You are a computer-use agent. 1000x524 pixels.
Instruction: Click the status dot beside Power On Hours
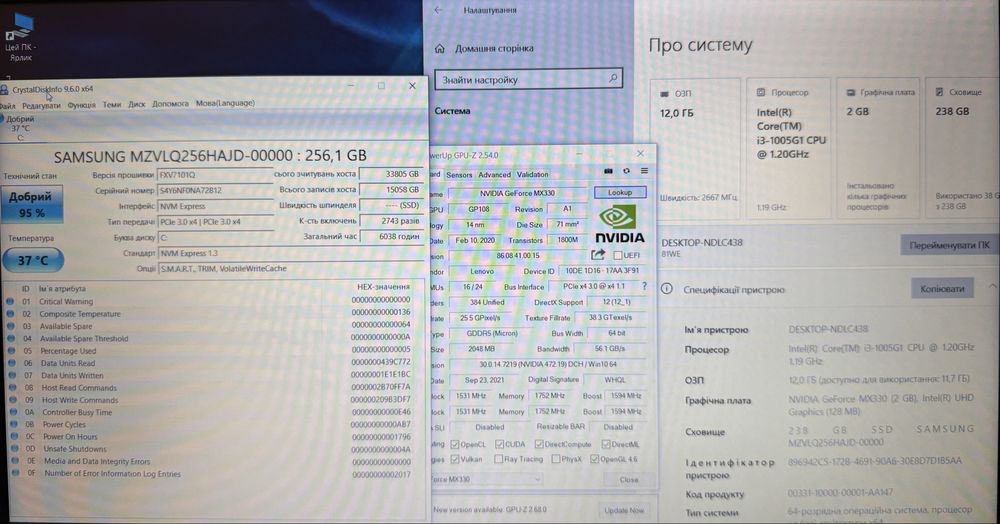(x=13, y=437)
